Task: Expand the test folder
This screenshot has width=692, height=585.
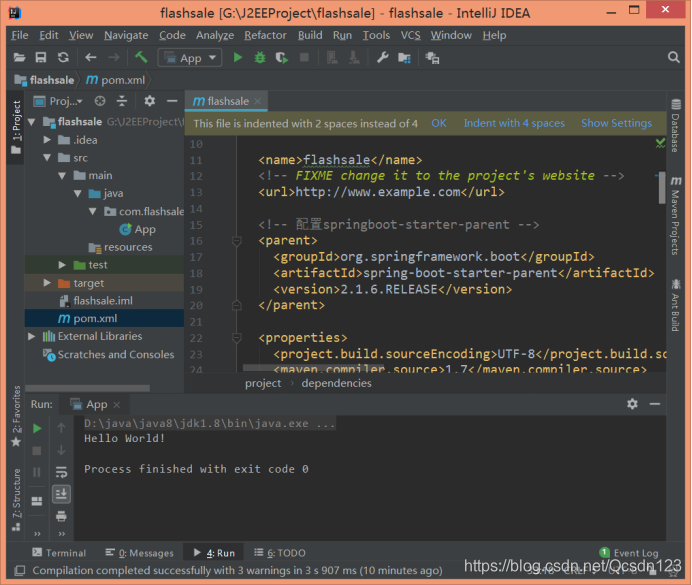Action: pos(62,265)
